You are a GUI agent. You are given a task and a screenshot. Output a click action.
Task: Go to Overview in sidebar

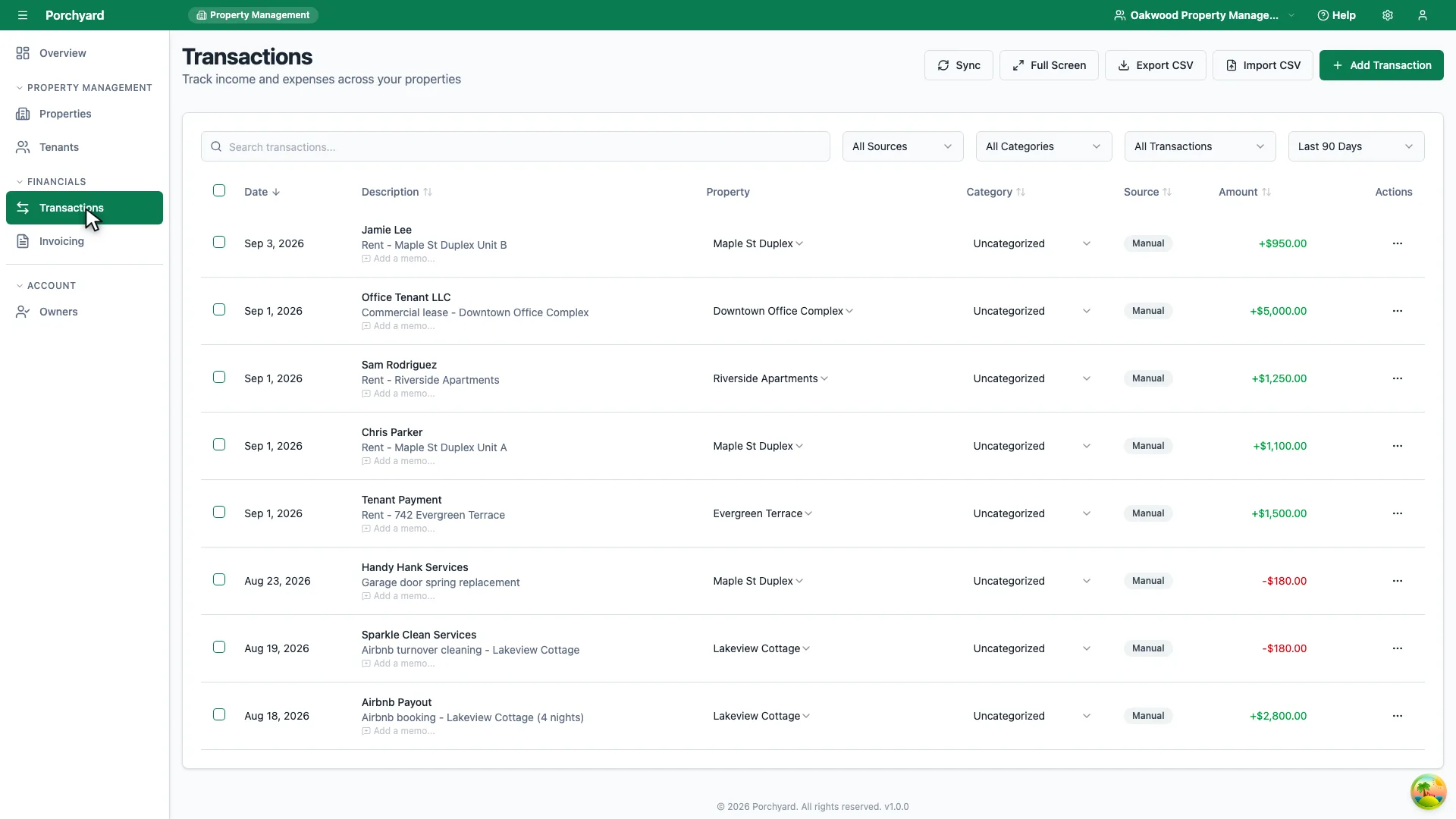coord(84,53)
